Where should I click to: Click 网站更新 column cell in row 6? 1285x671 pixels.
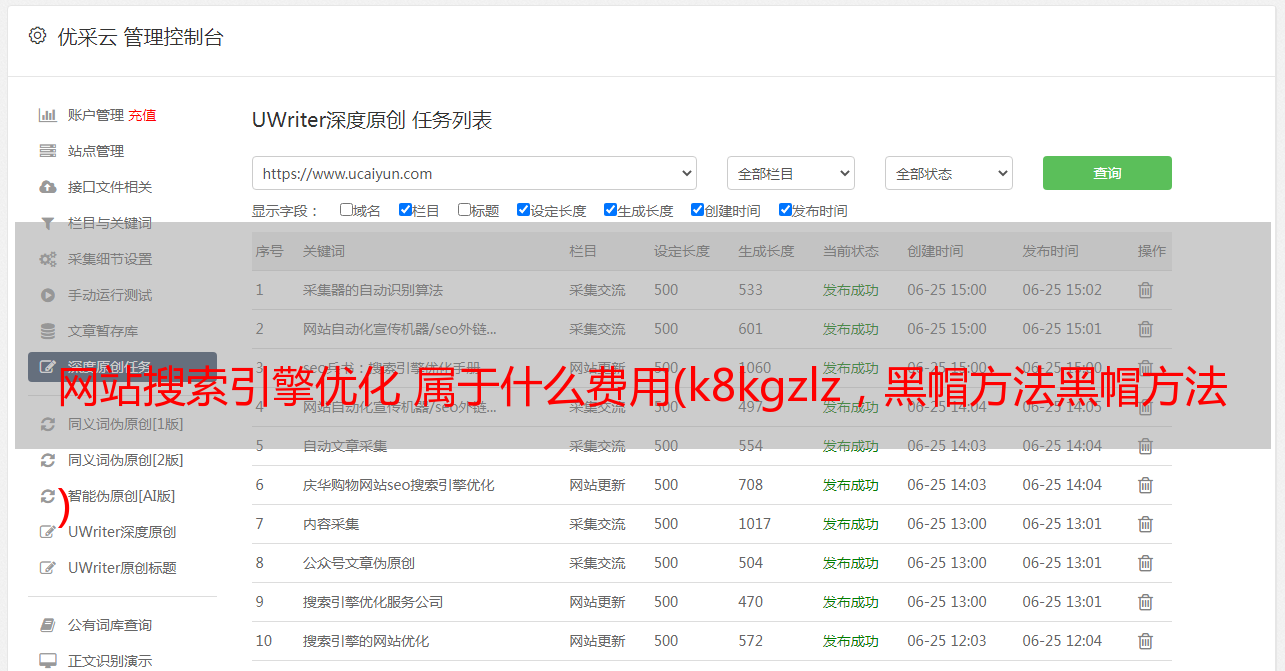coord(597,485)
